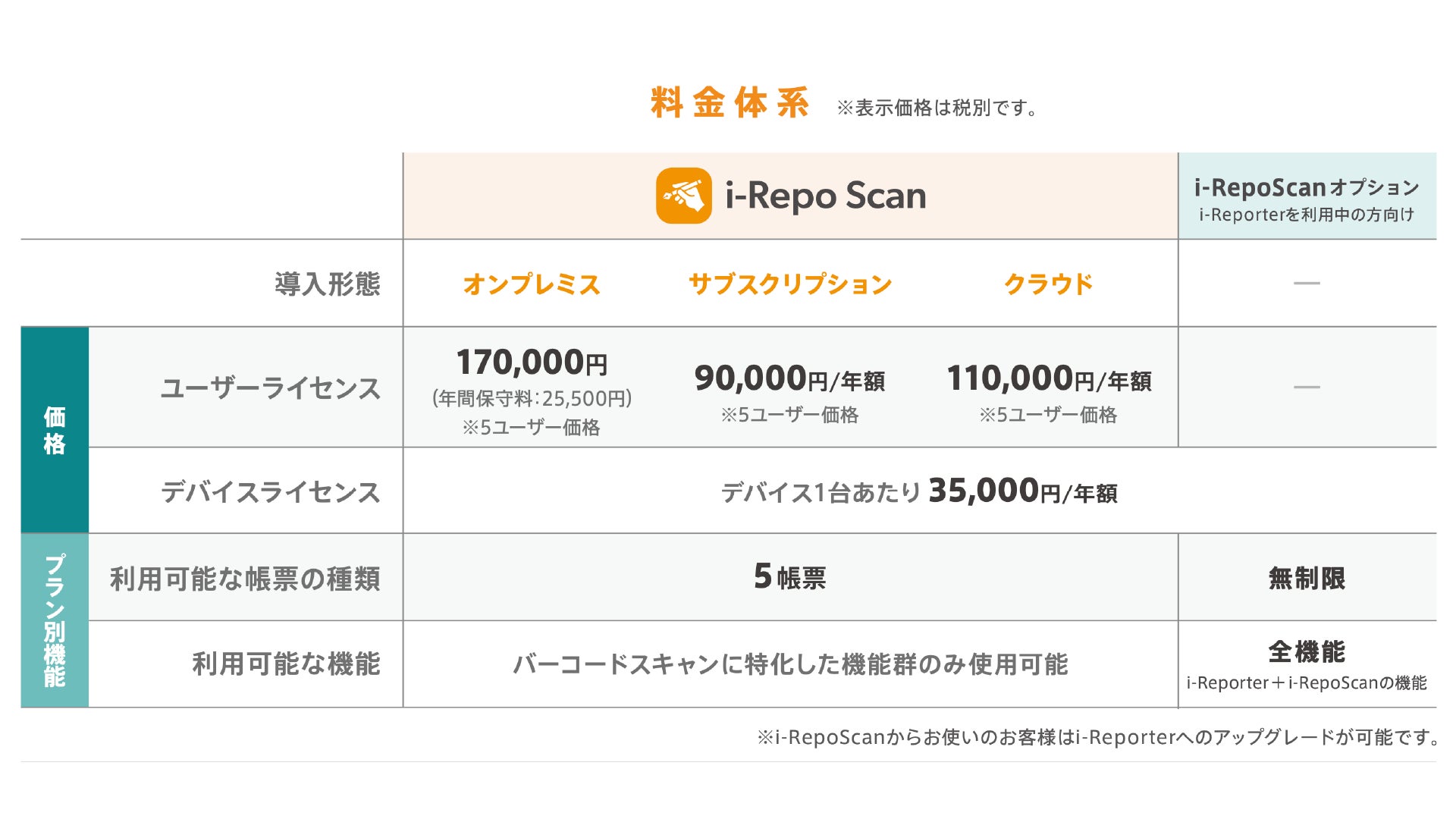
Task: Click the プラン別機能 category label
Action: click(x=55, y=620)
